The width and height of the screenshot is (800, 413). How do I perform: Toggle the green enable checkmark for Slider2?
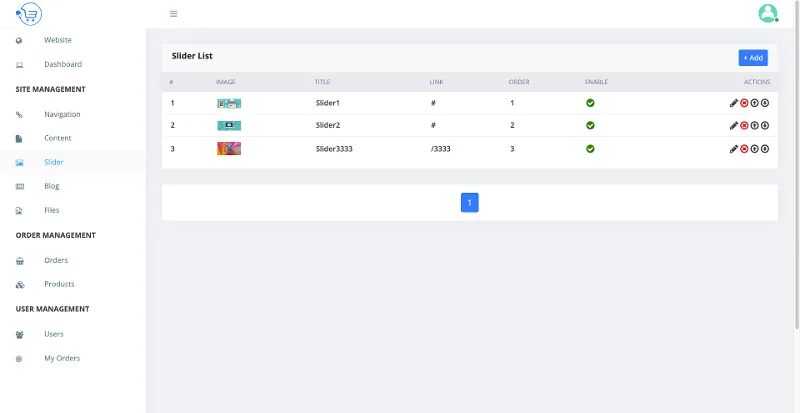(x=590, y=126)
